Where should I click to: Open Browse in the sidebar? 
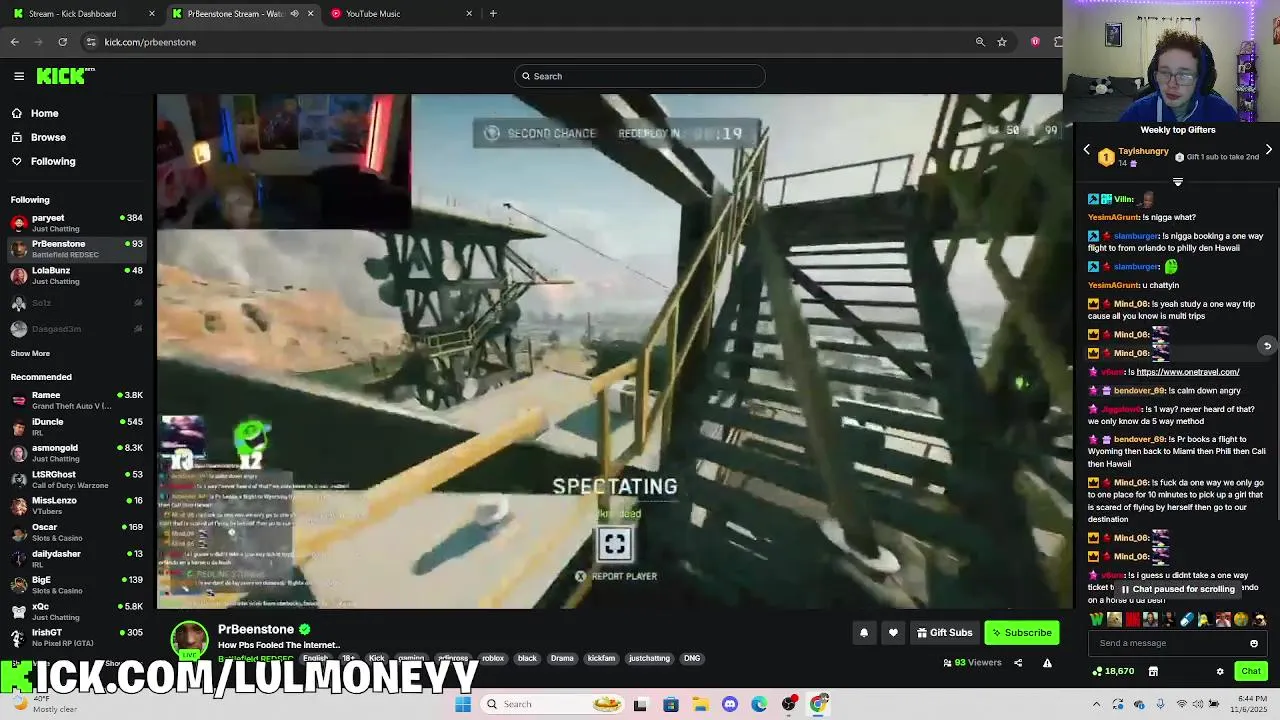(x=48, y=138)
